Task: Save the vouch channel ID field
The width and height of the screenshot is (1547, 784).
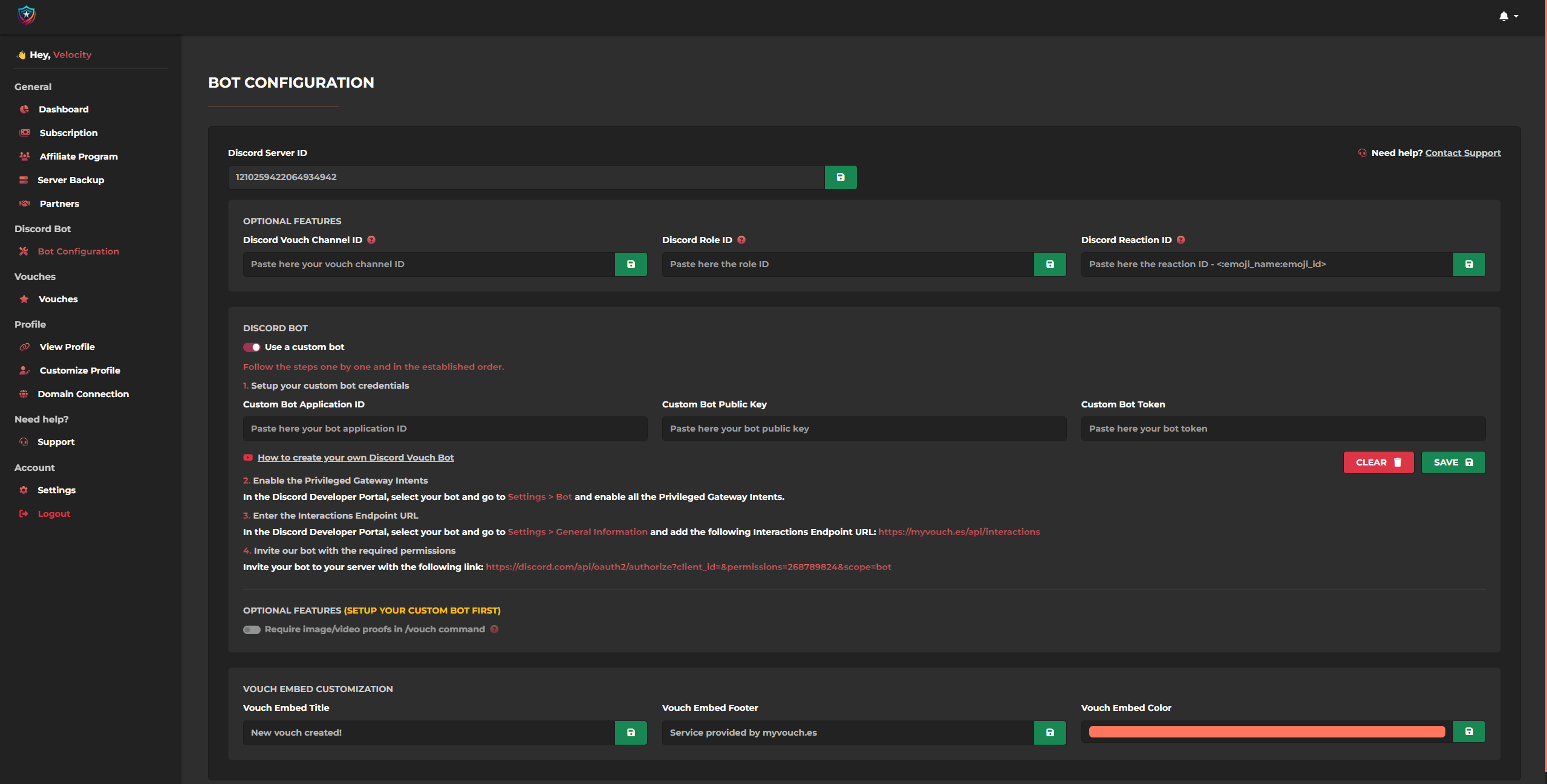Action: click(630, 264)
